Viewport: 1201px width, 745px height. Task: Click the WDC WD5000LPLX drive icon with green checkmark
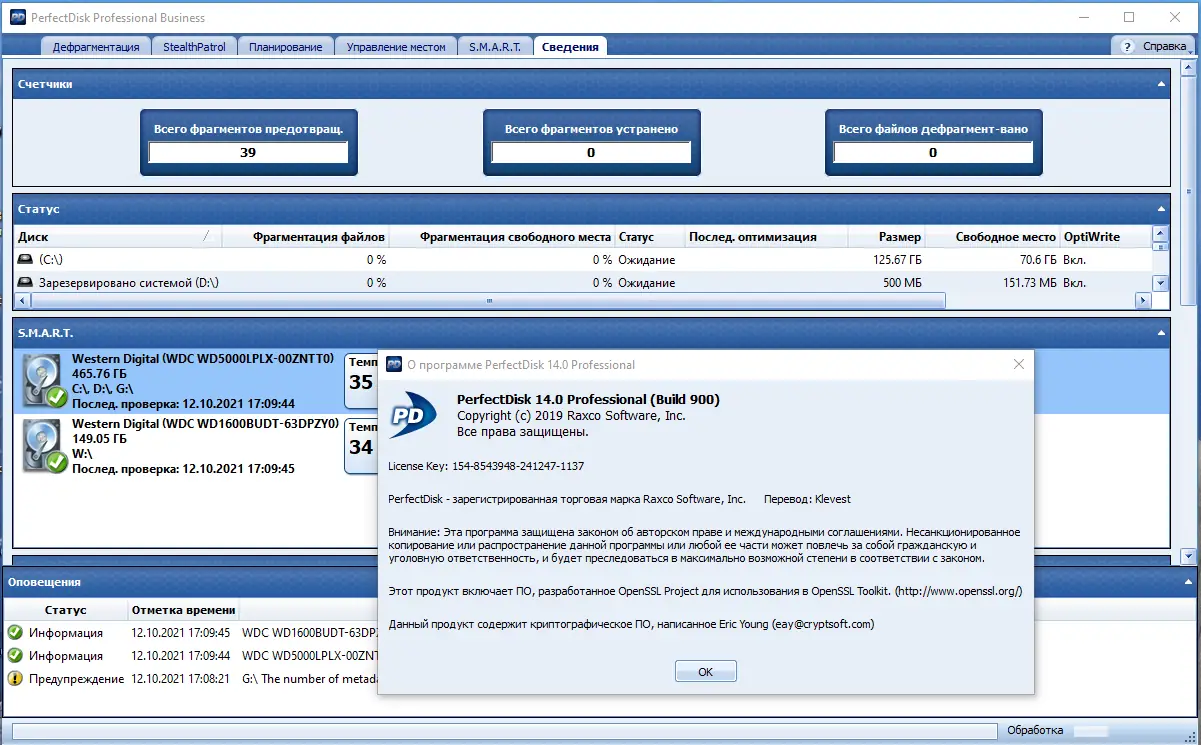point(42,380)
